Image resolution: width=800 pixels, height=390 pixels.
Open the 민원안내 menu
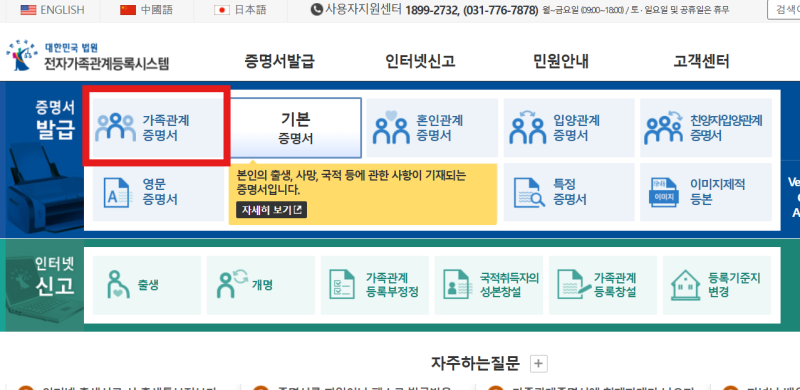561,61
